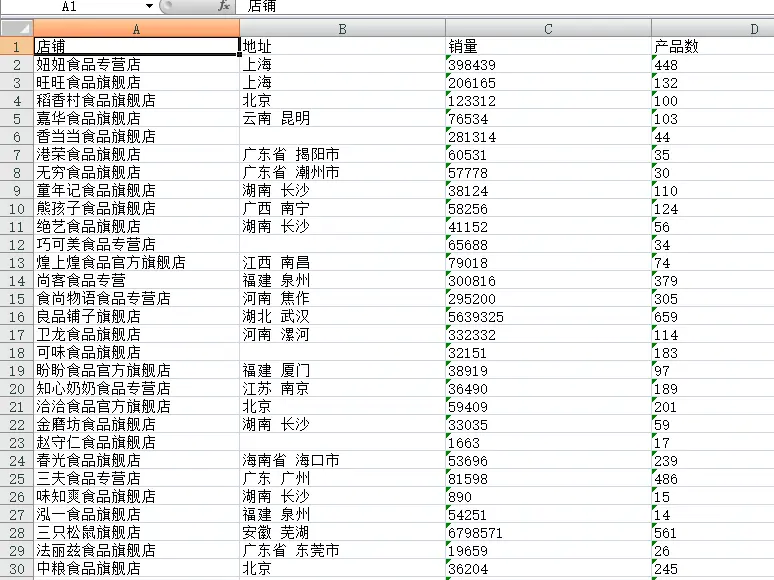Select cell 中粮食品旗舰店
The image size is (774, 580).
137,569
